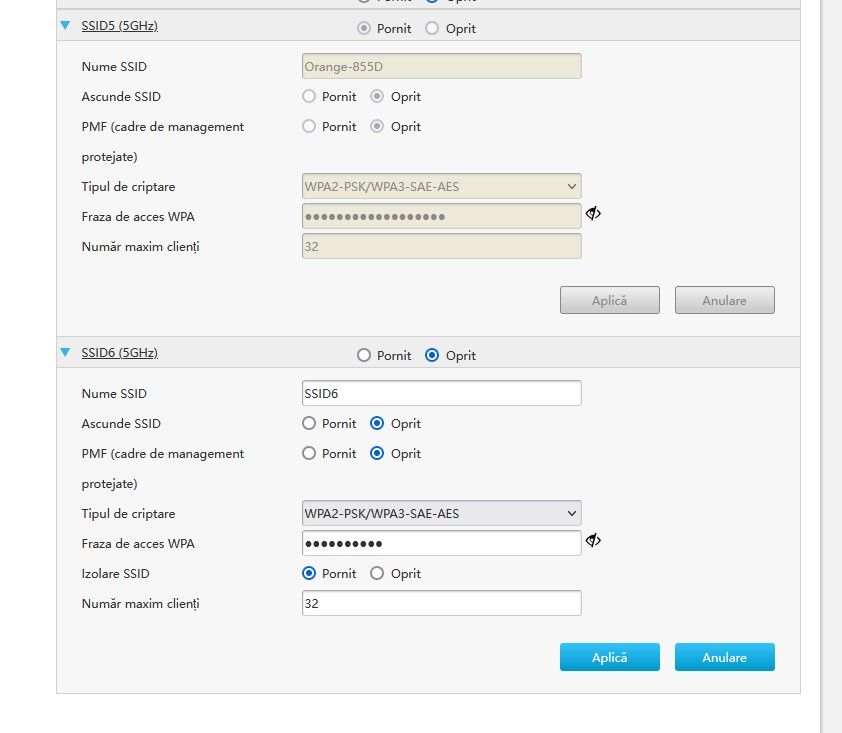Select Pornit for Izolare SSID
Viewport: 842px width, 733px height.
(309, 574)
